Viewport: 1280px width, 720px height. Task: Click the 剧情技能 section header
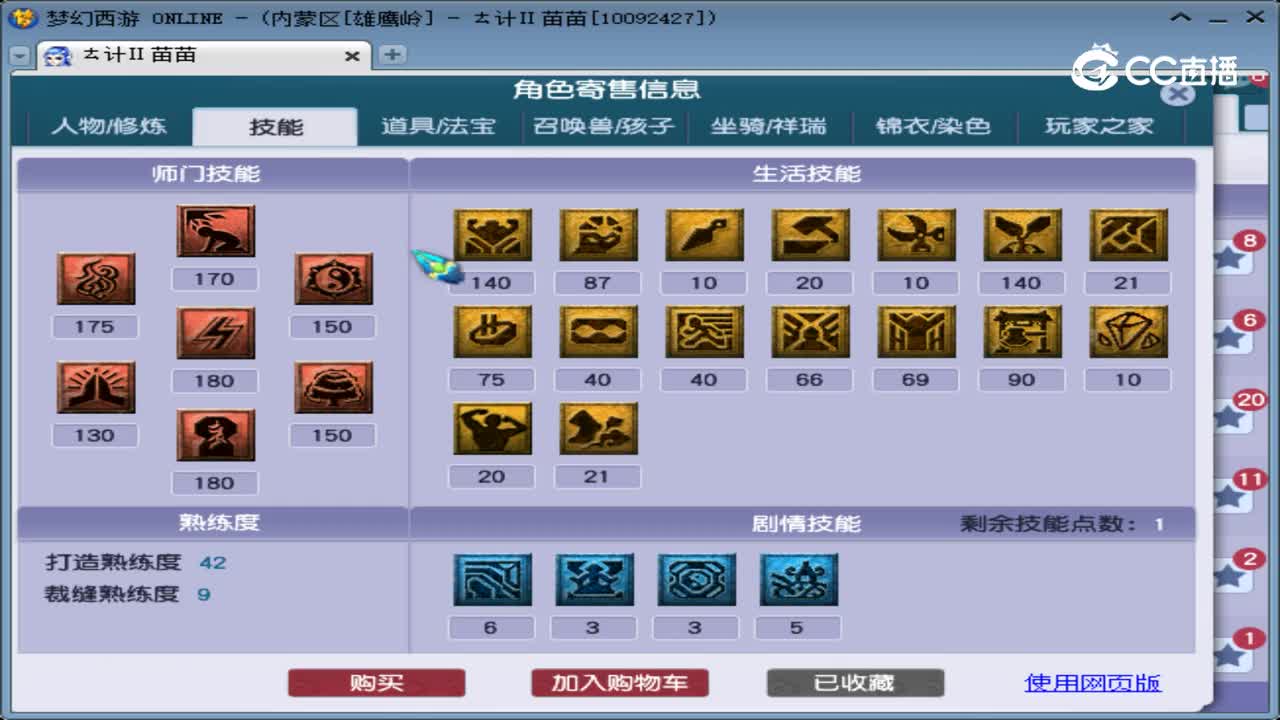tap(806, 524)
